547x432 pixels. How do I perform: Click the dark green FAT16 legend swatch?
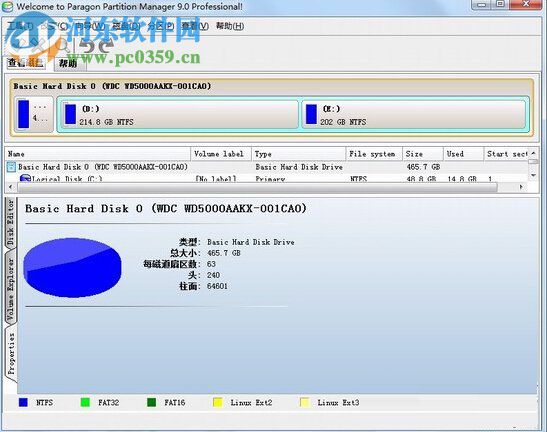151,402
